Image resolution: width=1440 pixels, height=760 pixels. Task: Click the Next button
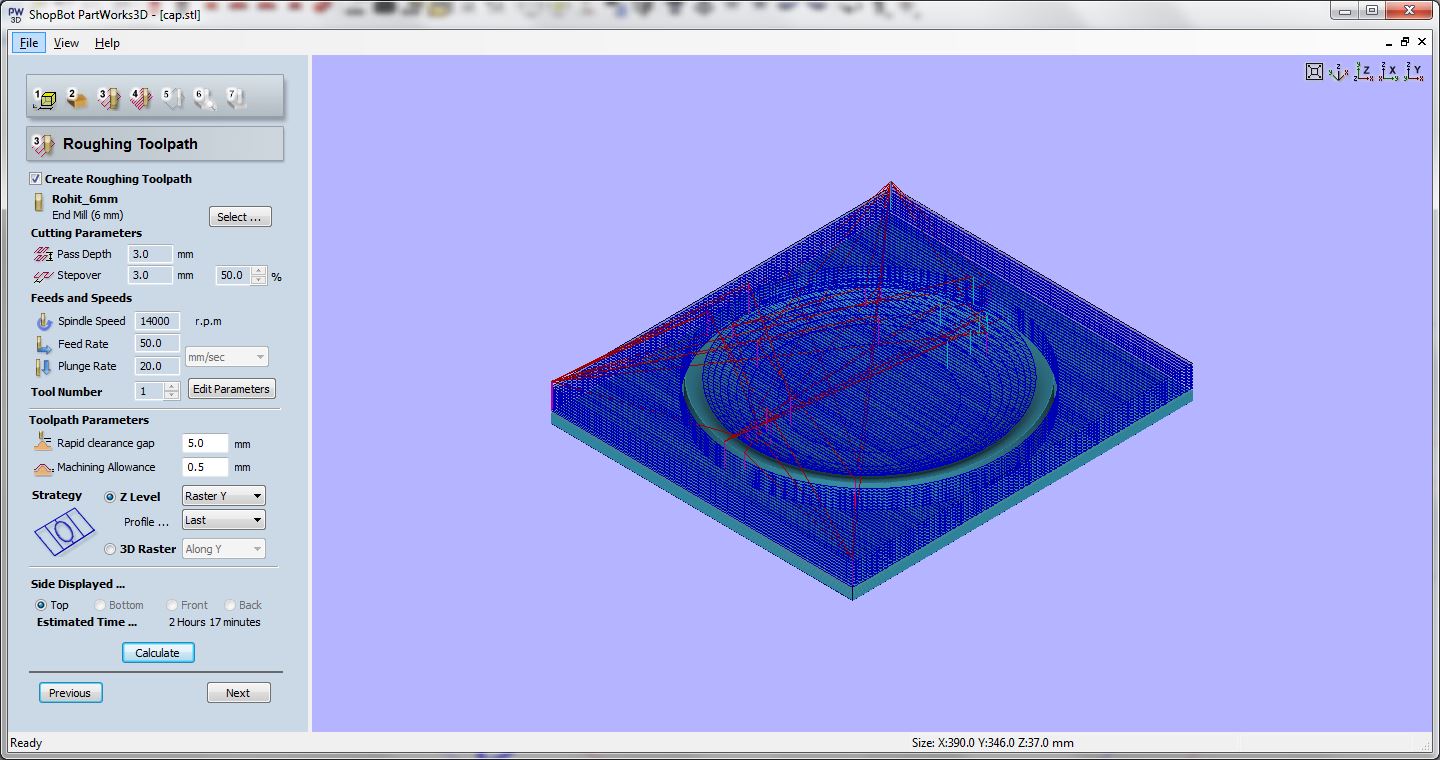point(238,693)
